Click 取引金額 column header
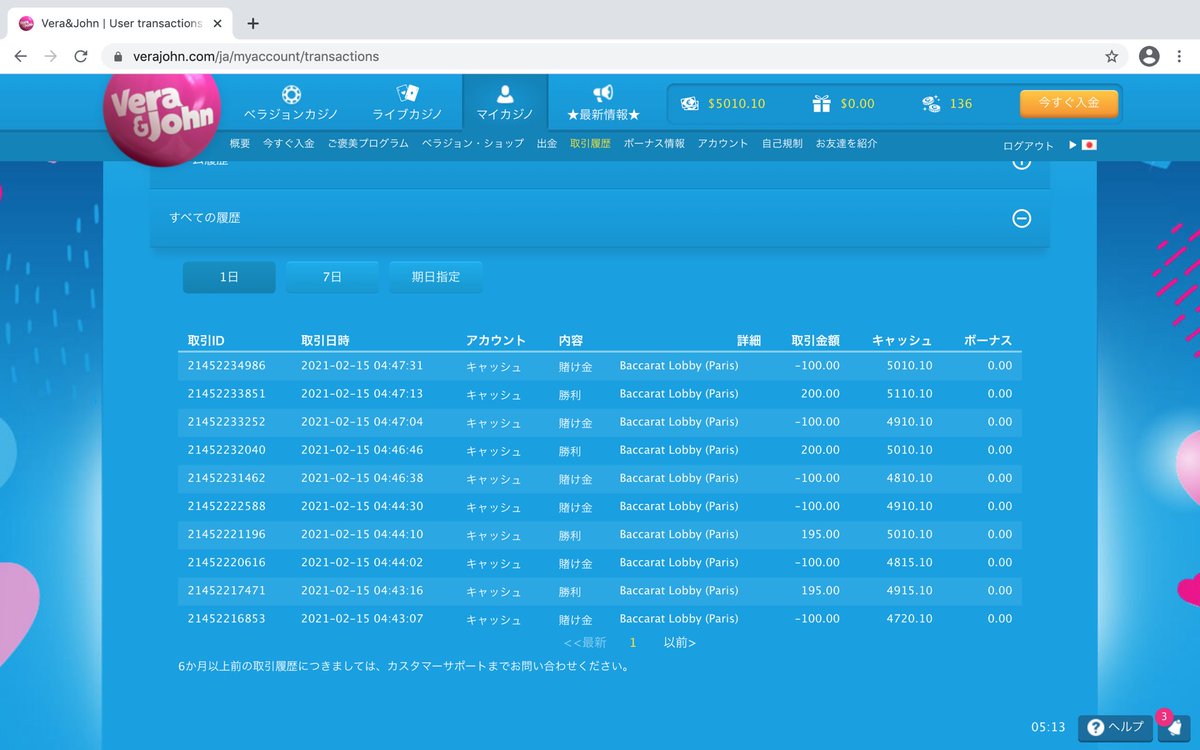 point(815,341)
